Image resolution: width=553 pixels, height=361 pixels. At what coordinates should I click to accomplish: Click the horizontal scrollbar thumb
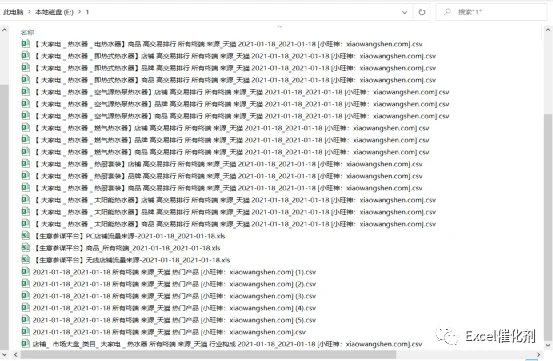[208, 354]
